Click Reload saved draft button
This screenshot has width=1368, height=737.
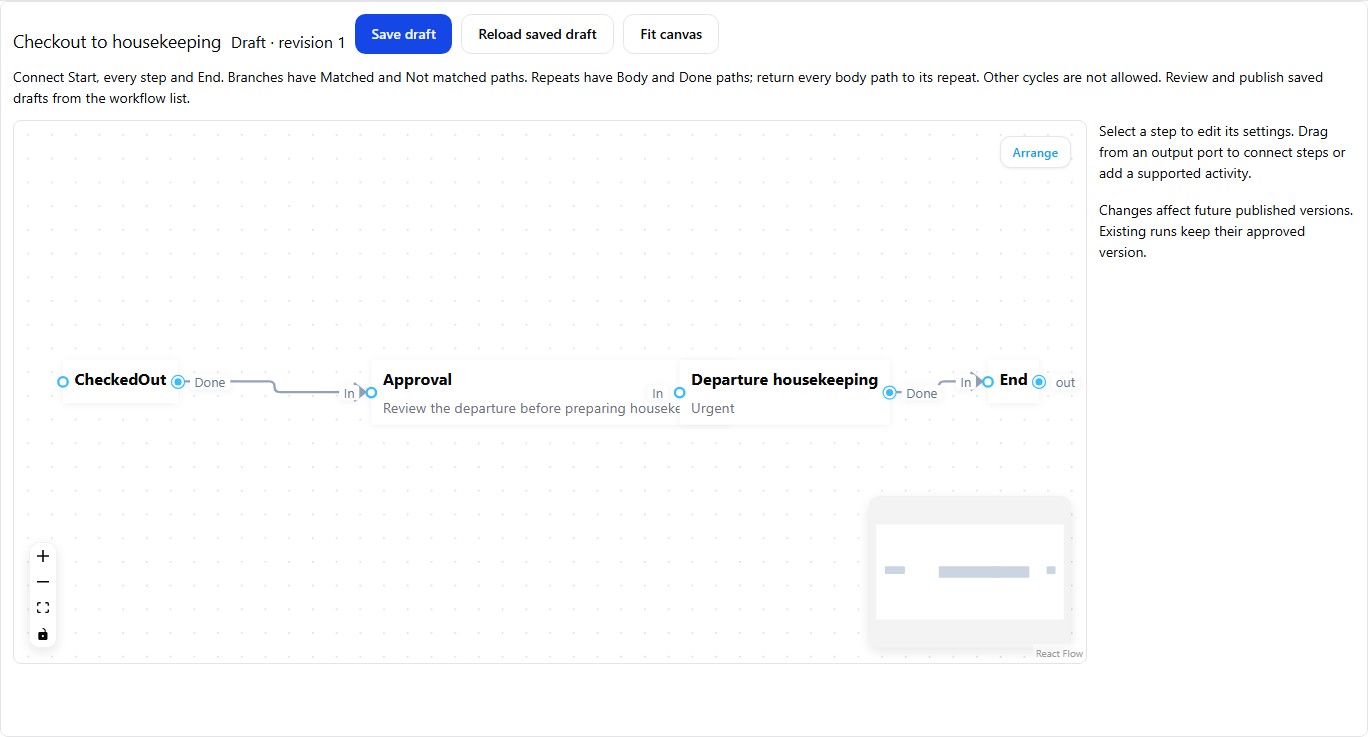pos(538,34)
